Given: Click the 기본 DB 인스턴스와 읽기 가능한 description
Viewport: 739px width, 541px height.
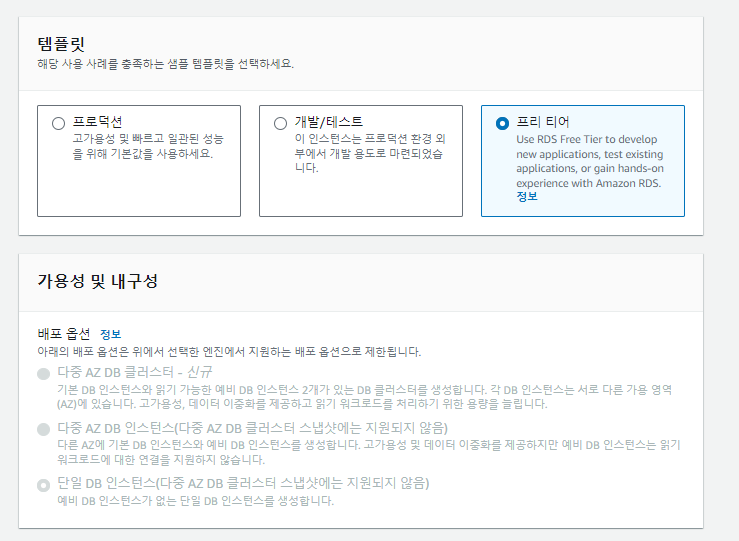Looking at the screenshot, I should click(364, 397).
